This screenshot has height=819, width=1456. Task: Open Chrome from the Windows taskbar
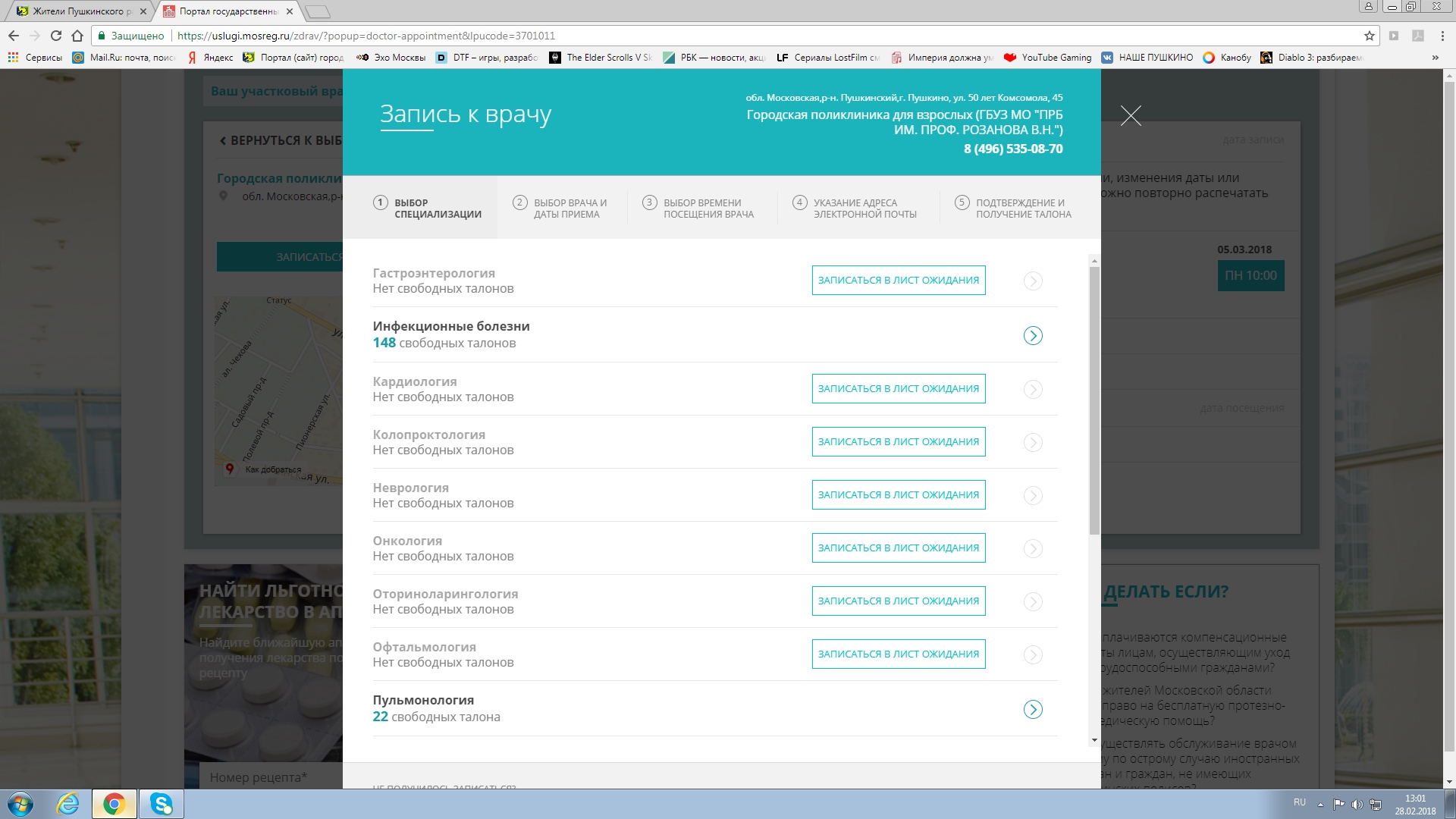[x=115, y=804]
